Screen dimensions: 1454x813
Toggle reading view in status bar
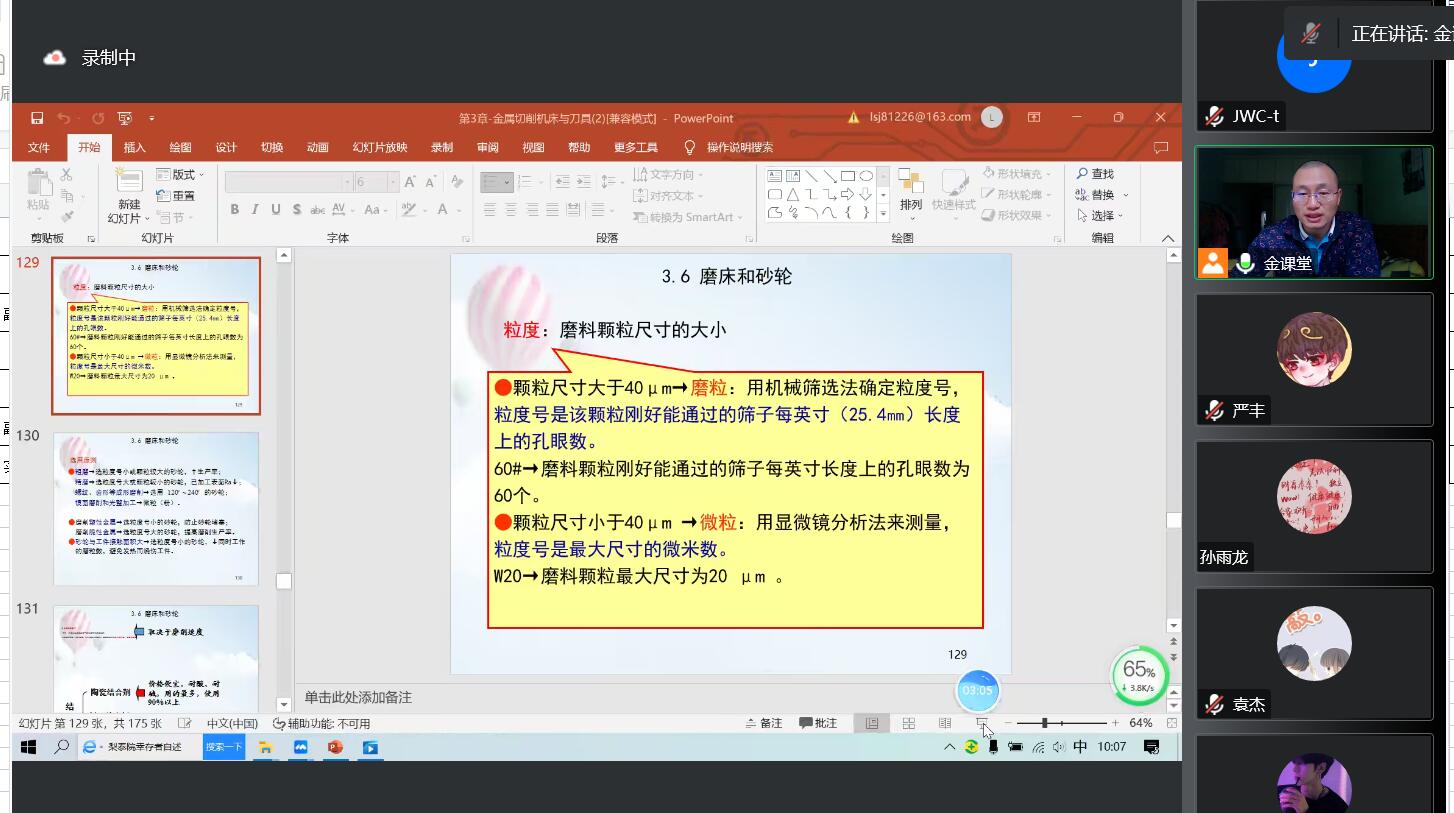[x=944, y=723]
